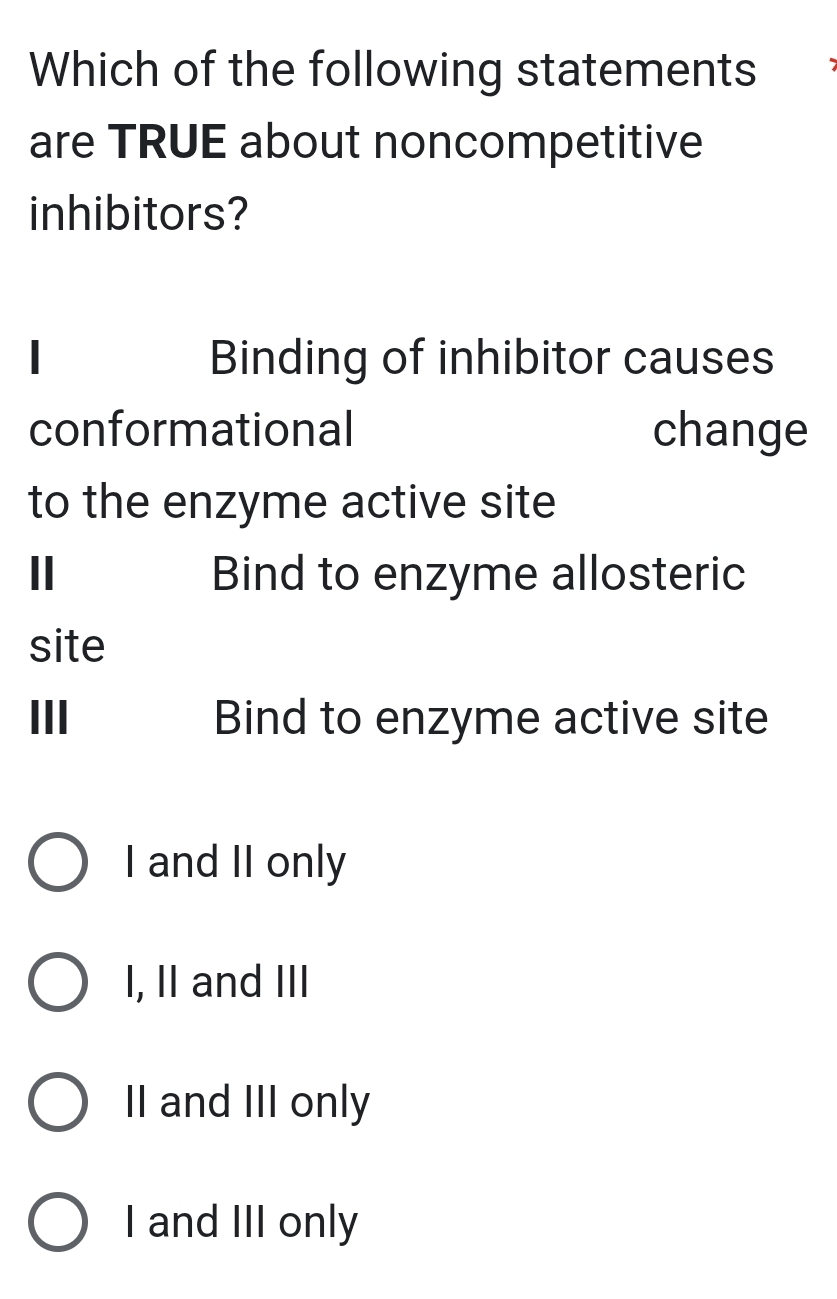Viewport: 837px width, 1299px height.
Task: Click the "I, II and III" option label
Action: (x=216, y=982)
